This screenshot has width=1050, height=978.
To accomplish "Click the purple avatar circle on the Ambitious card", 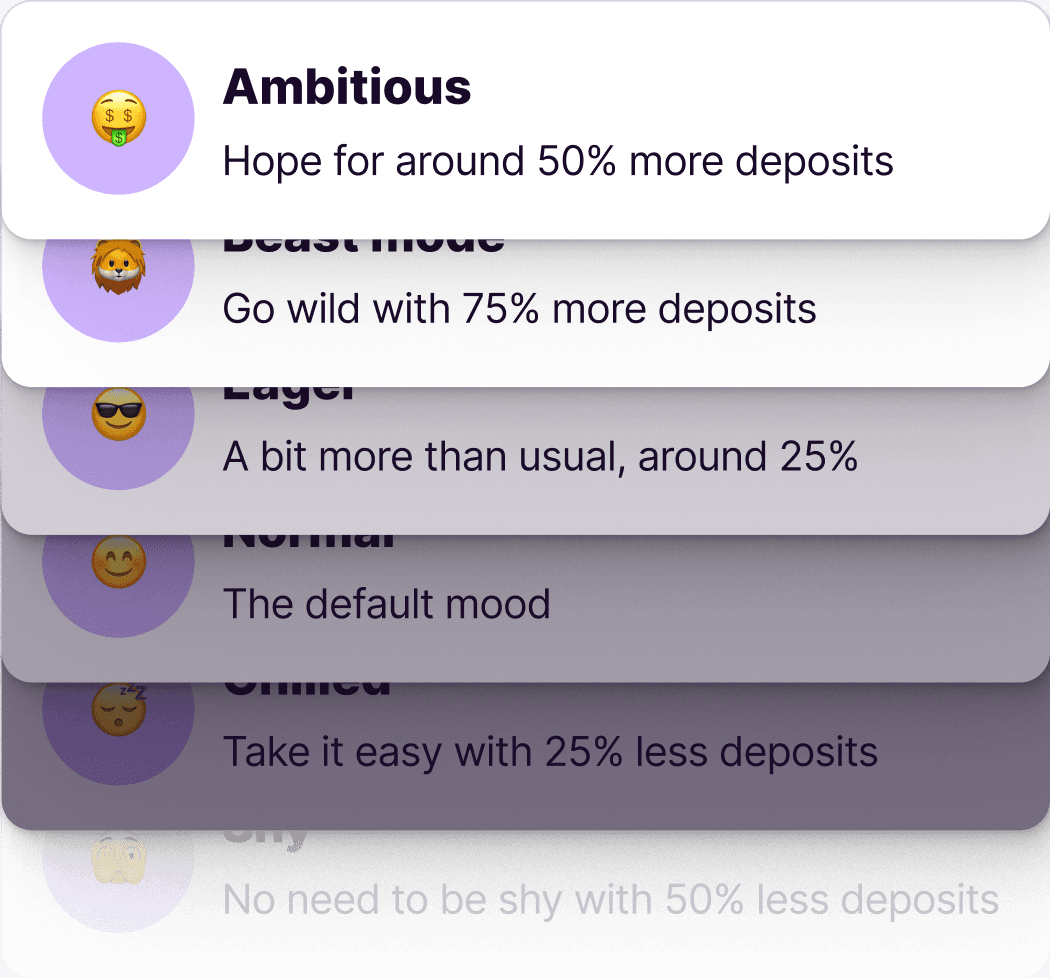I will (x=118, y=118).
